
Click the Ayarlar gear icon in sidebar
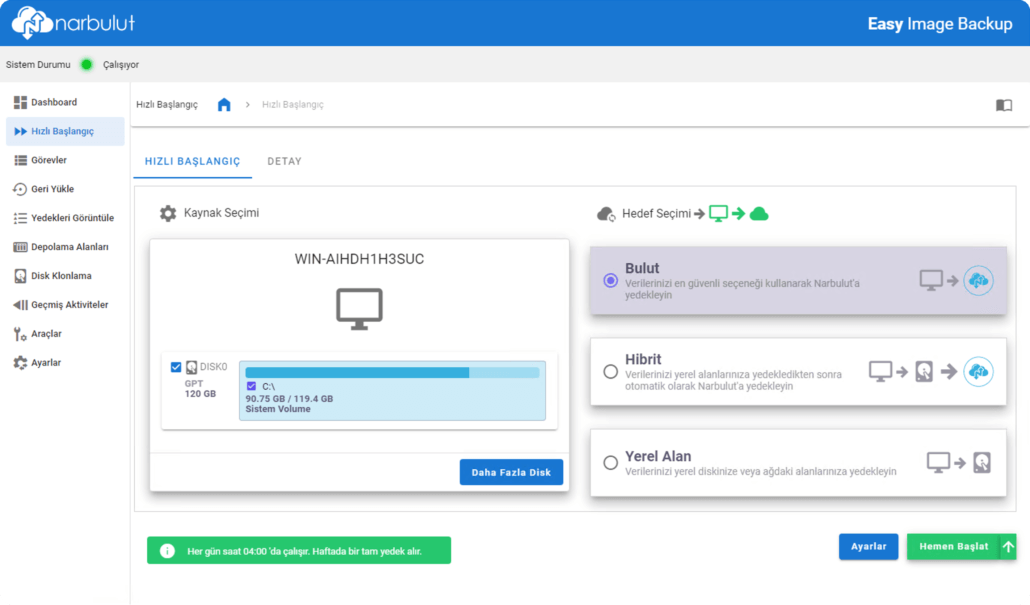tap(20, 363)
